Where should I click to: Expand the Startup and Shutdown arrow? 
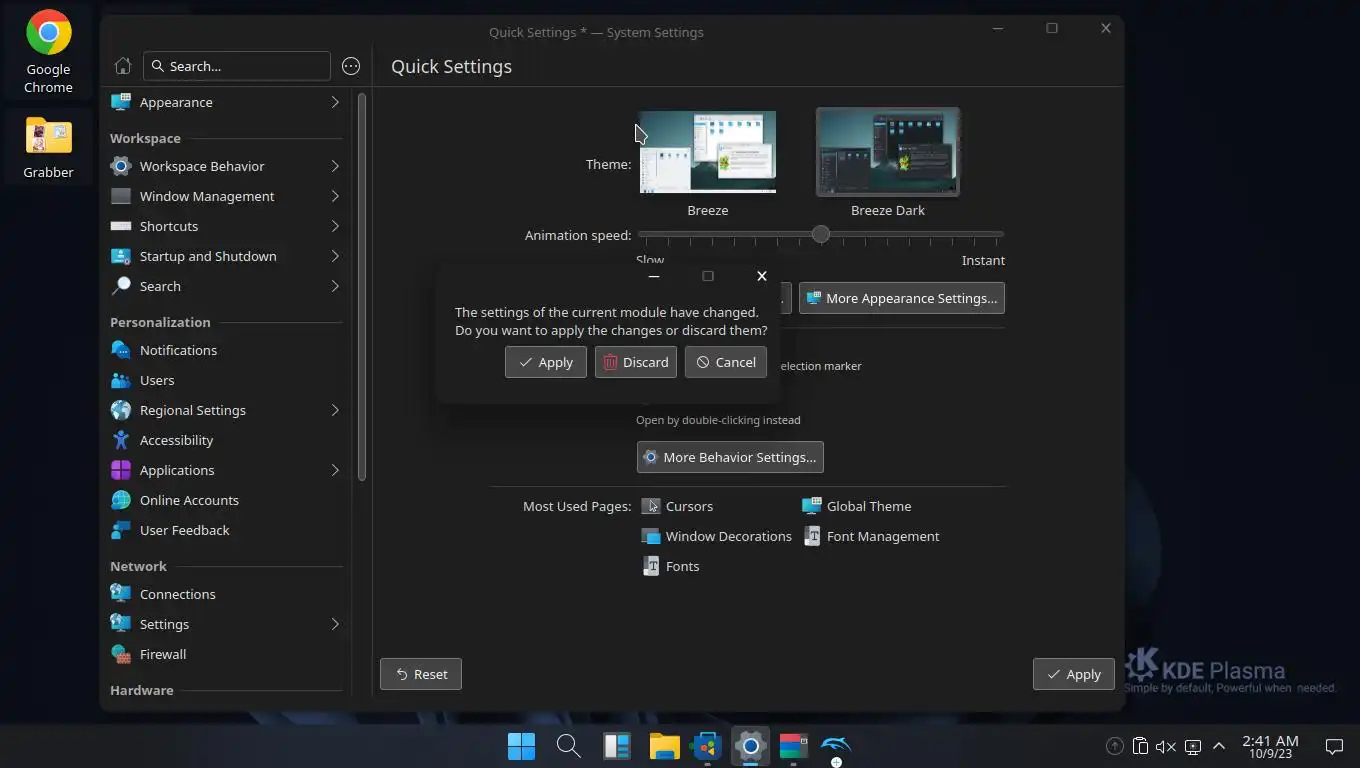click(335, 256)
